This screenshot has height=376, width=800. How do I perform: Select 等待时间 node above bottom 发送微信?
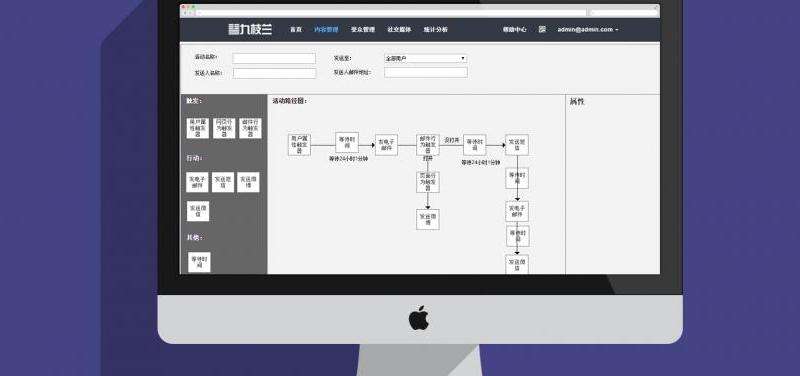[x=517, y=236]
